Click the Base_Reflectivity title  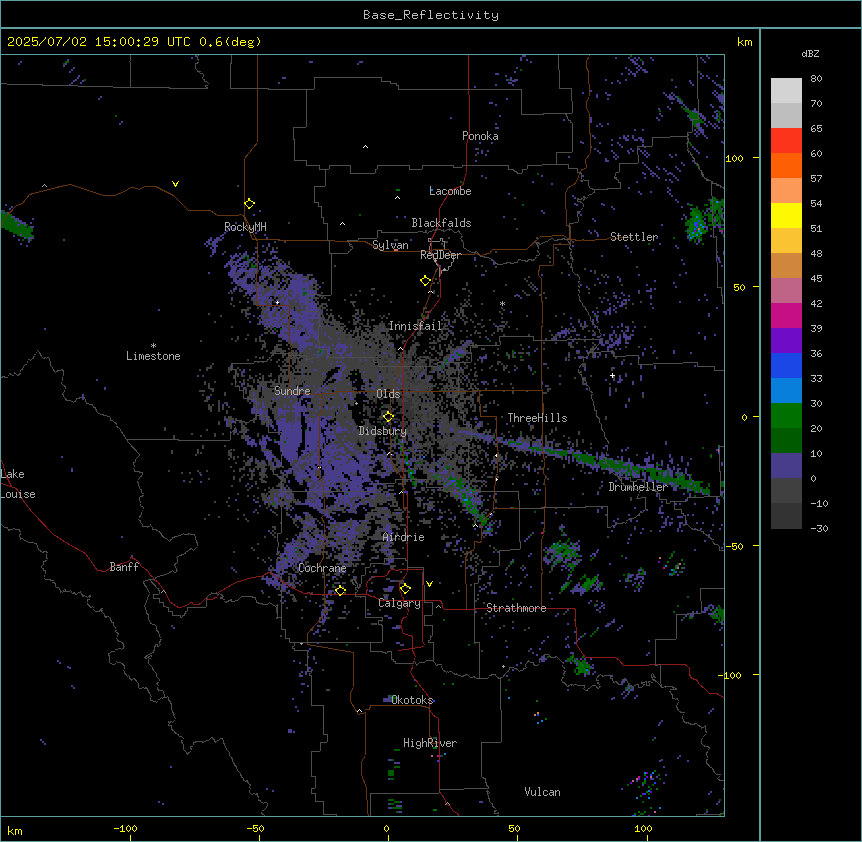[431, 15]
